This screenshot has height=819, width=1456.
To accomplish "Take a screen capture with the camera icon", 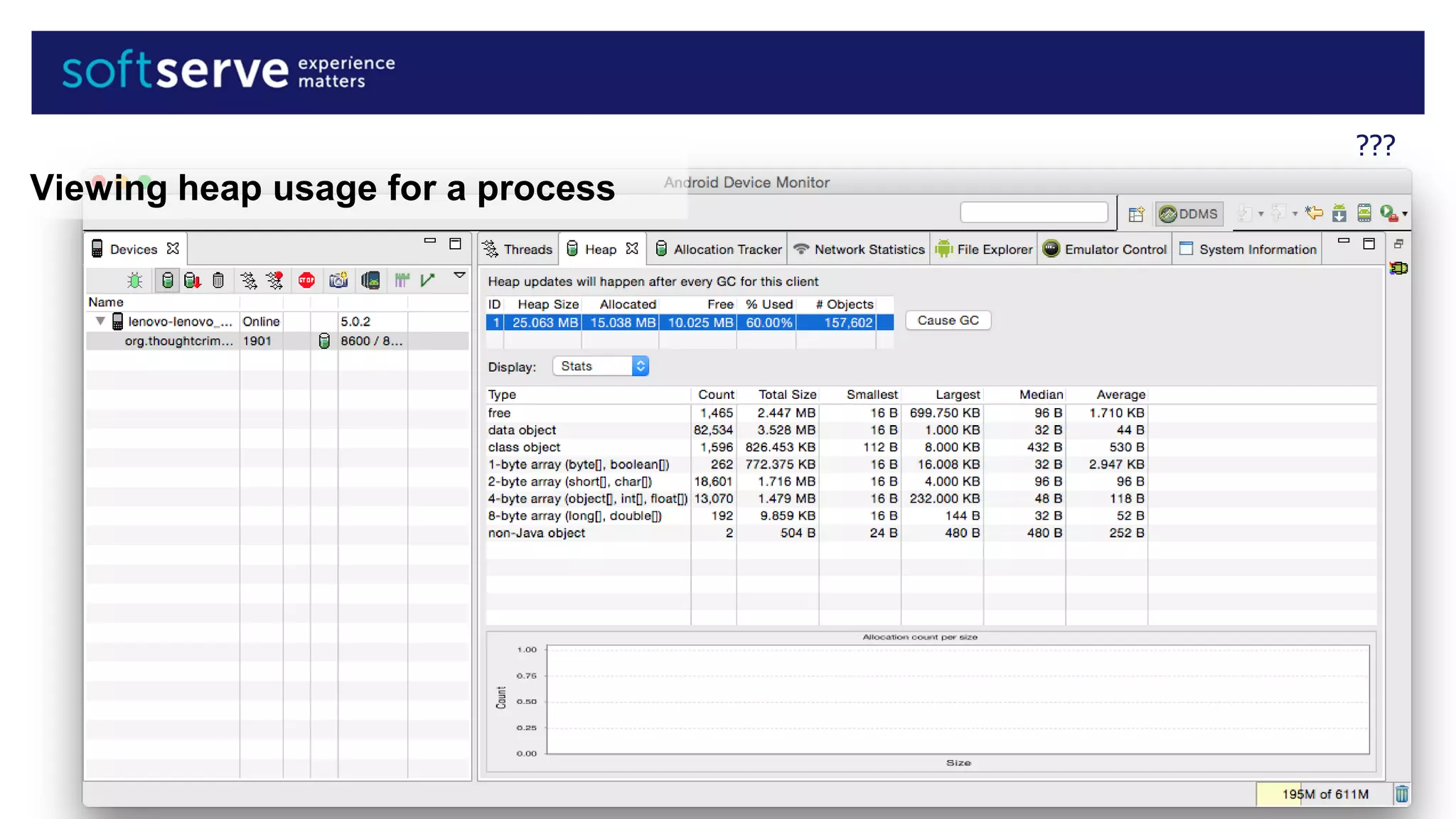I will click(x=338, y=280).
